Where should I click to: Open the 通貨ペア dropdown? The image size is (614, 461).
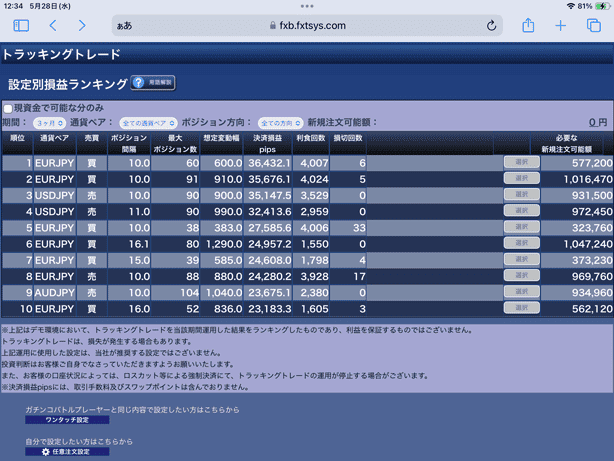(148, 123)
